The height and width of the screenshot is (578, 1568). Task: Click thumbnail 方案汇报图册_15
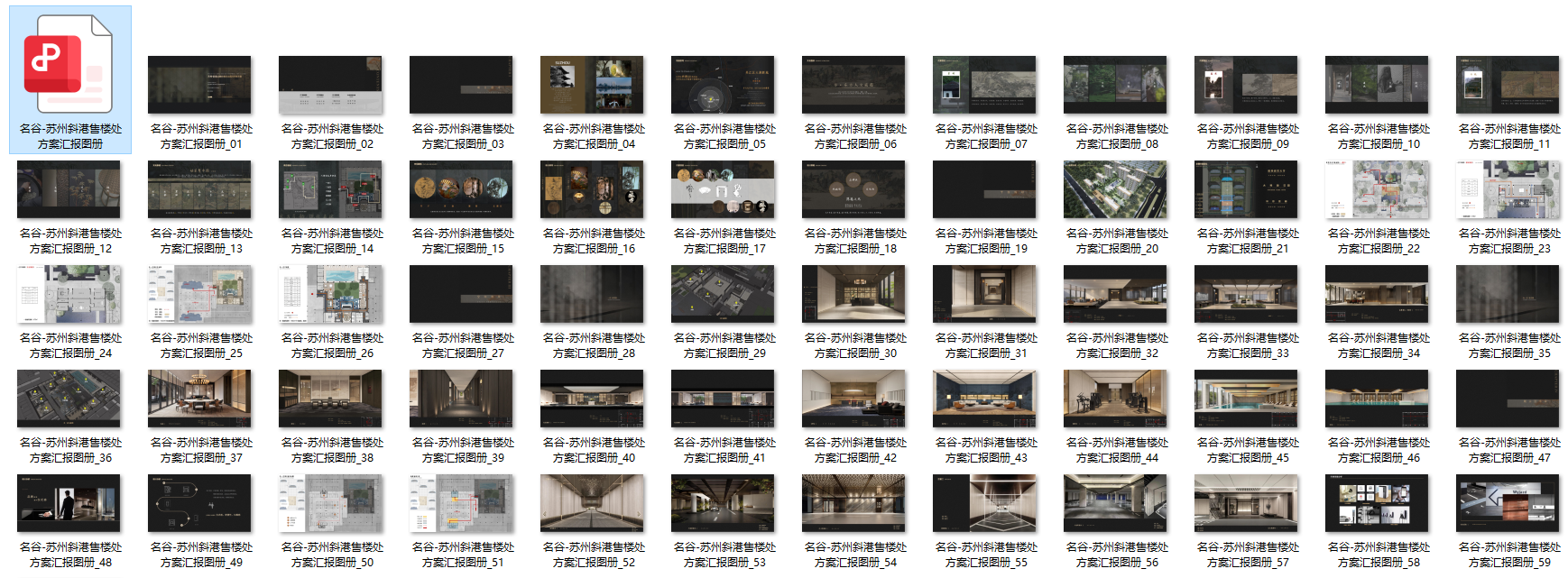click(x=461, y=189)
